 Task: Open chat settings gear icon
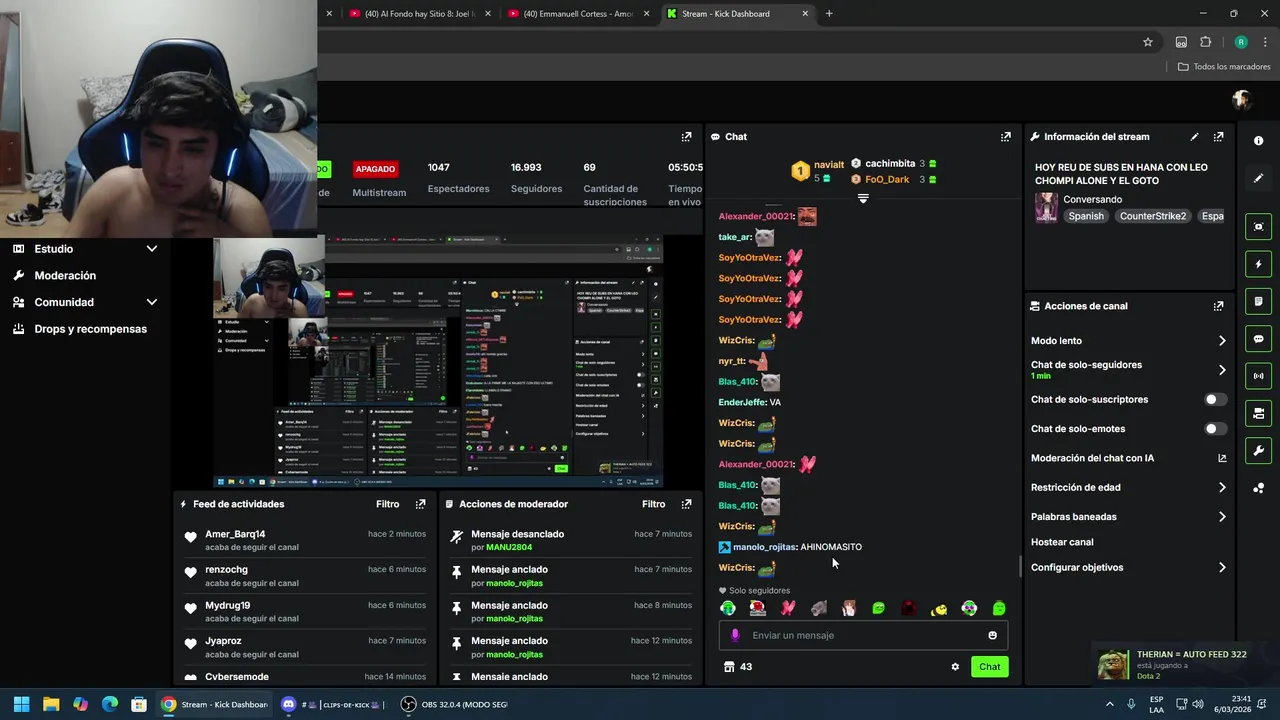955,667
